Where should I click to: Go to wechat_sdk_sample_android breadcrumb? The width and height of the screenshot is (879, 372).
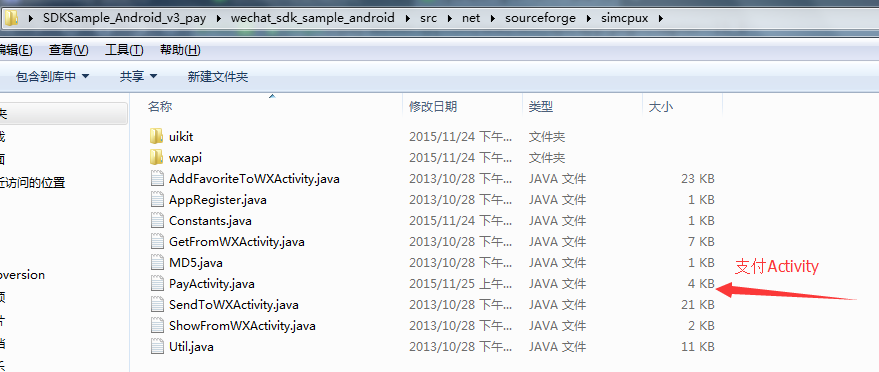pos(313,18)
